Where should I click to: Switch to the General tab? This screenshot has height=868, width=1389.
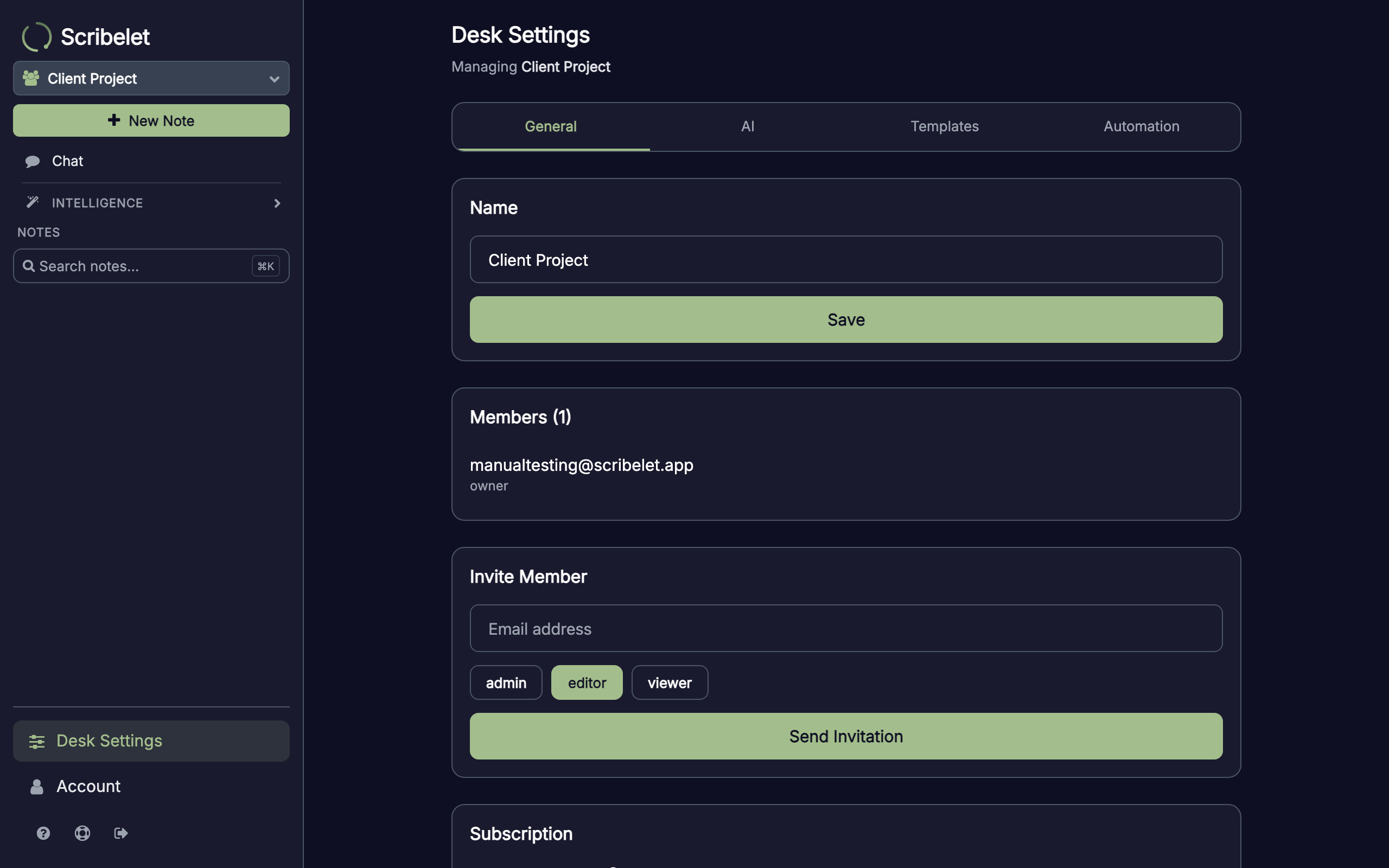pyautogui.click(x=551, y=127)
